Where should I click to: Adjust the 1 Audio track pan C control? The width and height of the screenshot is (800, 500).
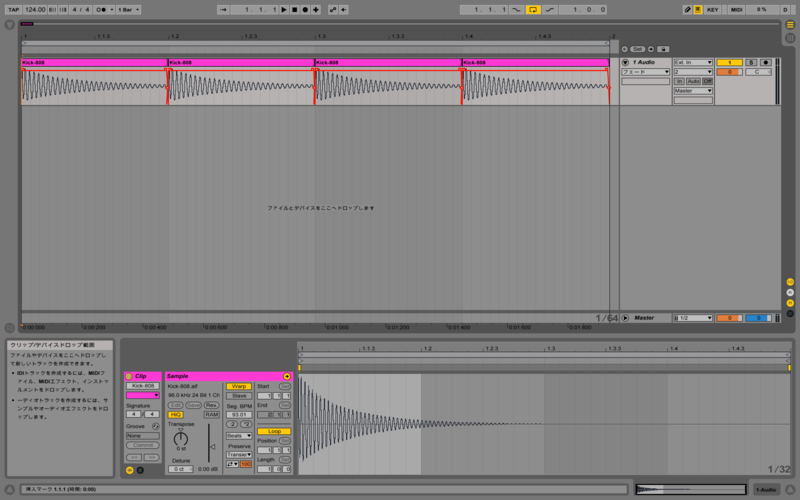point(758,72)
